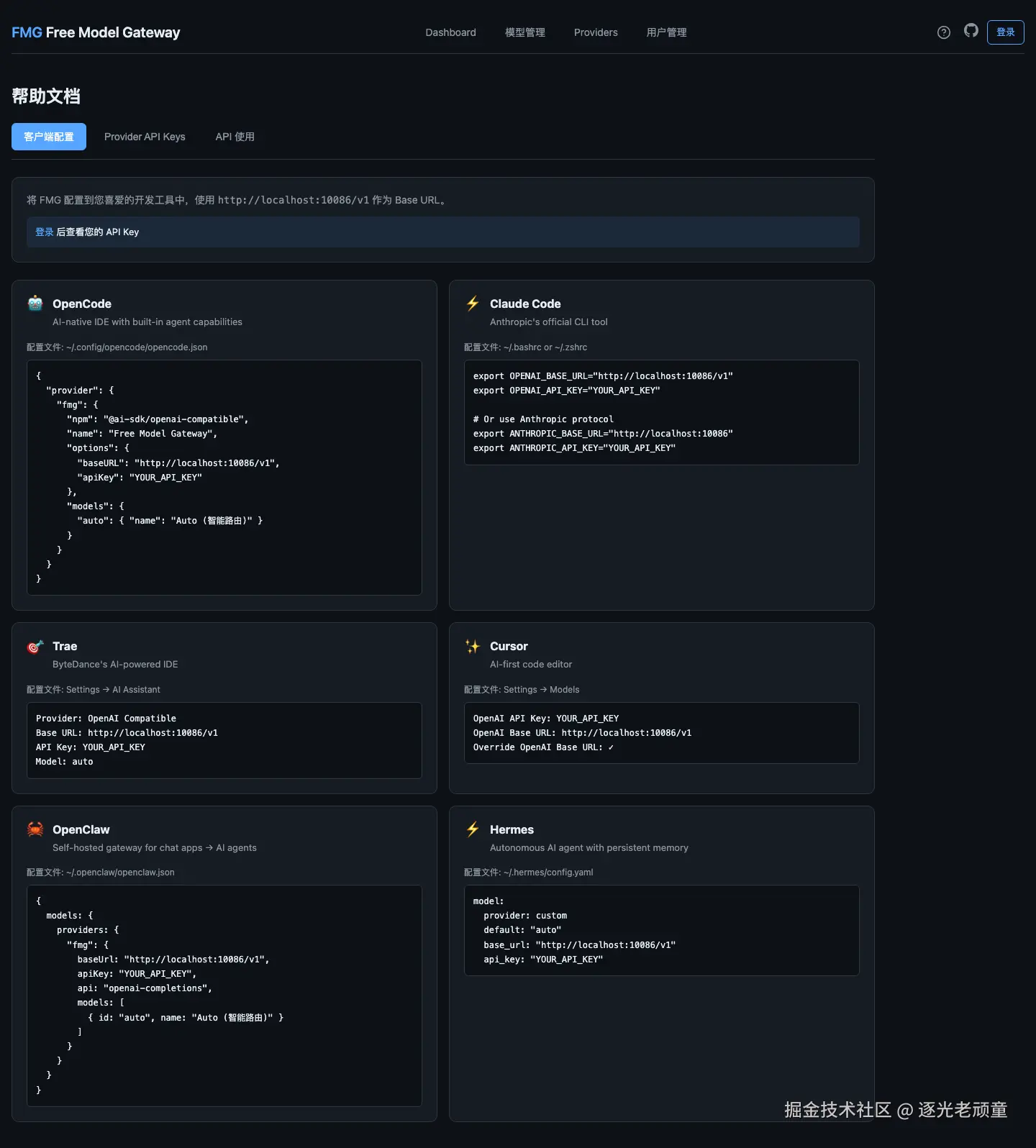Image resolution: width=1036 pixels, height=1148 pixels.
Task: Click the ~/.openclaw/openclaw.json path text
Action: click(120, 873)
